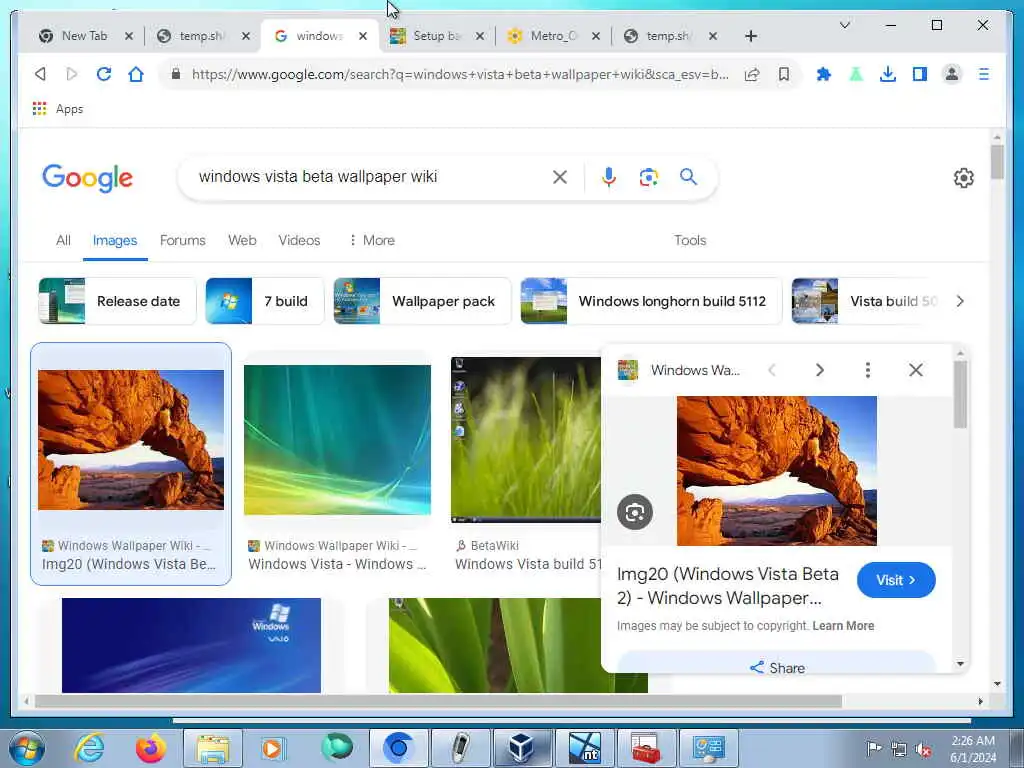Switch to the Web tab
The image size is (1024, 768).
[242, 240]
